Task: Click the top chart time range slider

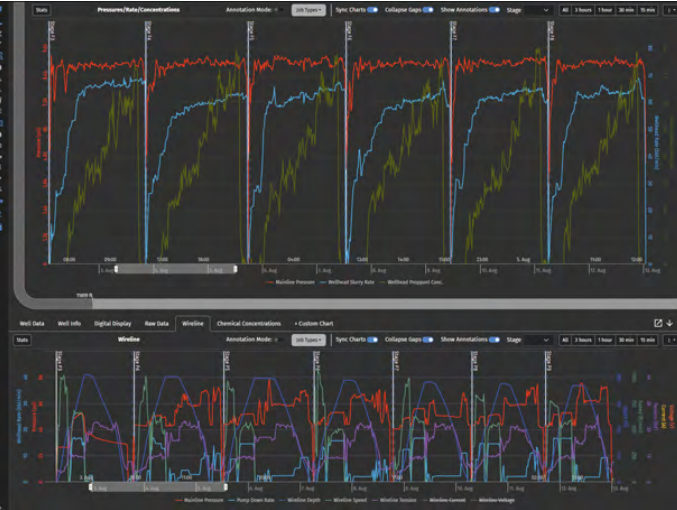Action: 176,269
